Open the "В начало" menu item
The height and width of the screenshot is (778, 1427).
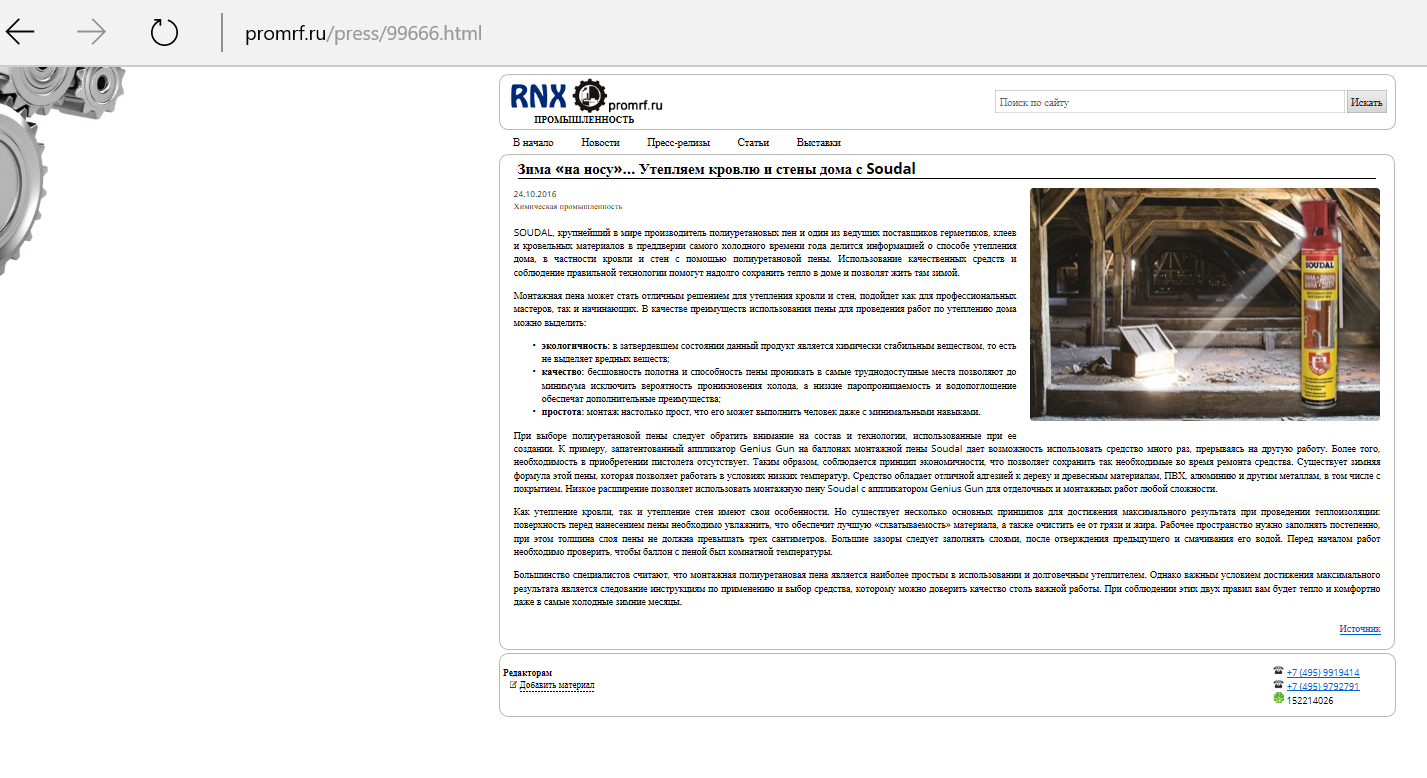533,142
